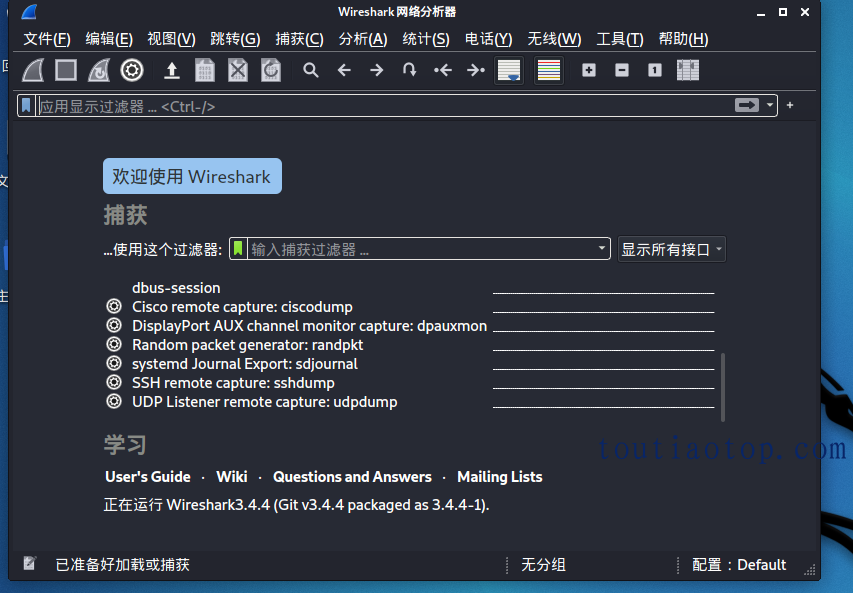This screenshot has width=853, height=593.
Task: Open the 捕获(C) menu
Action: (x=299, y=39)
